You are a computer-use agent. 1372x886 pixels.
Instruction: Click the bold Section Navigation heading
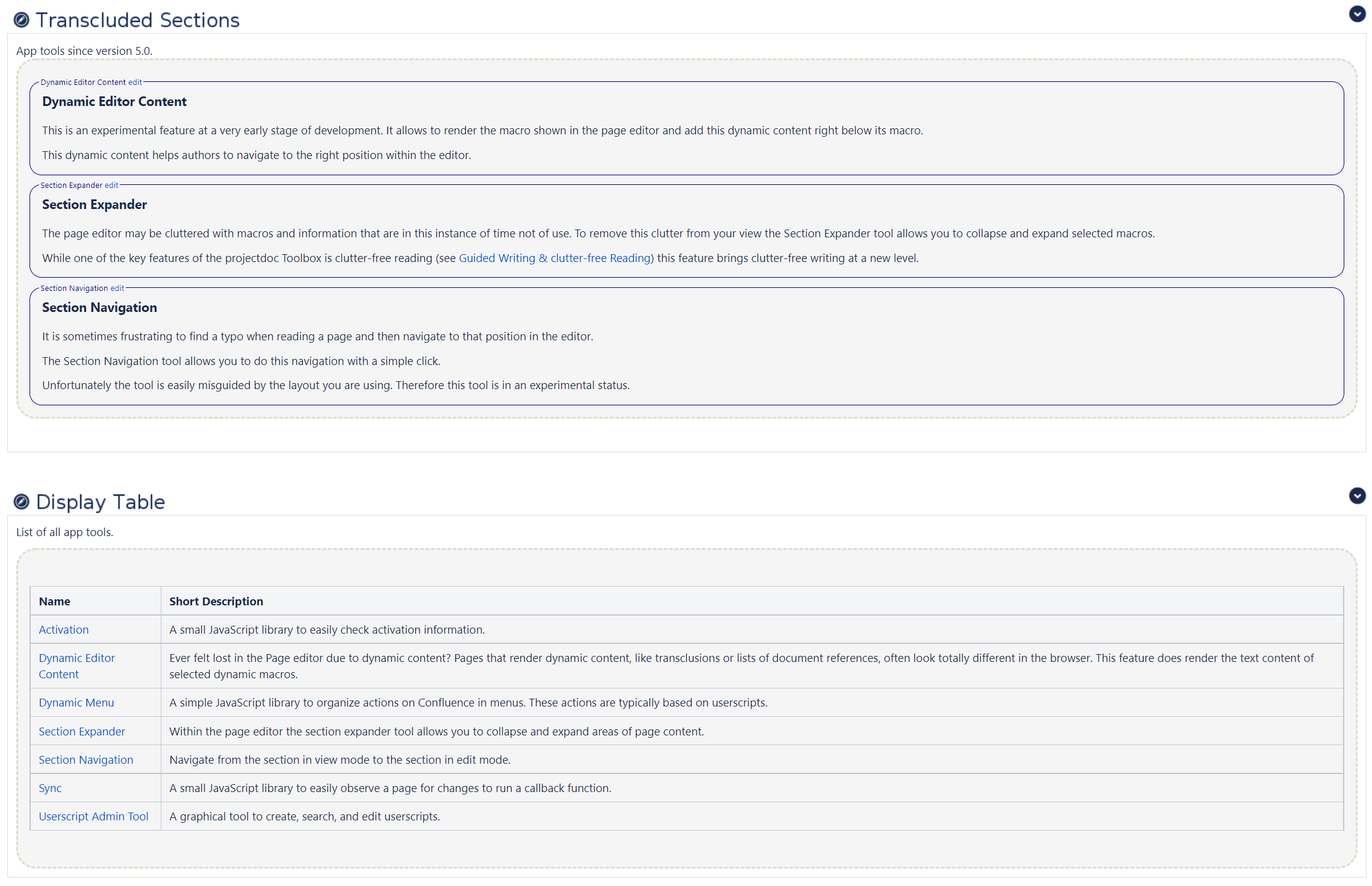click(99, 308)
